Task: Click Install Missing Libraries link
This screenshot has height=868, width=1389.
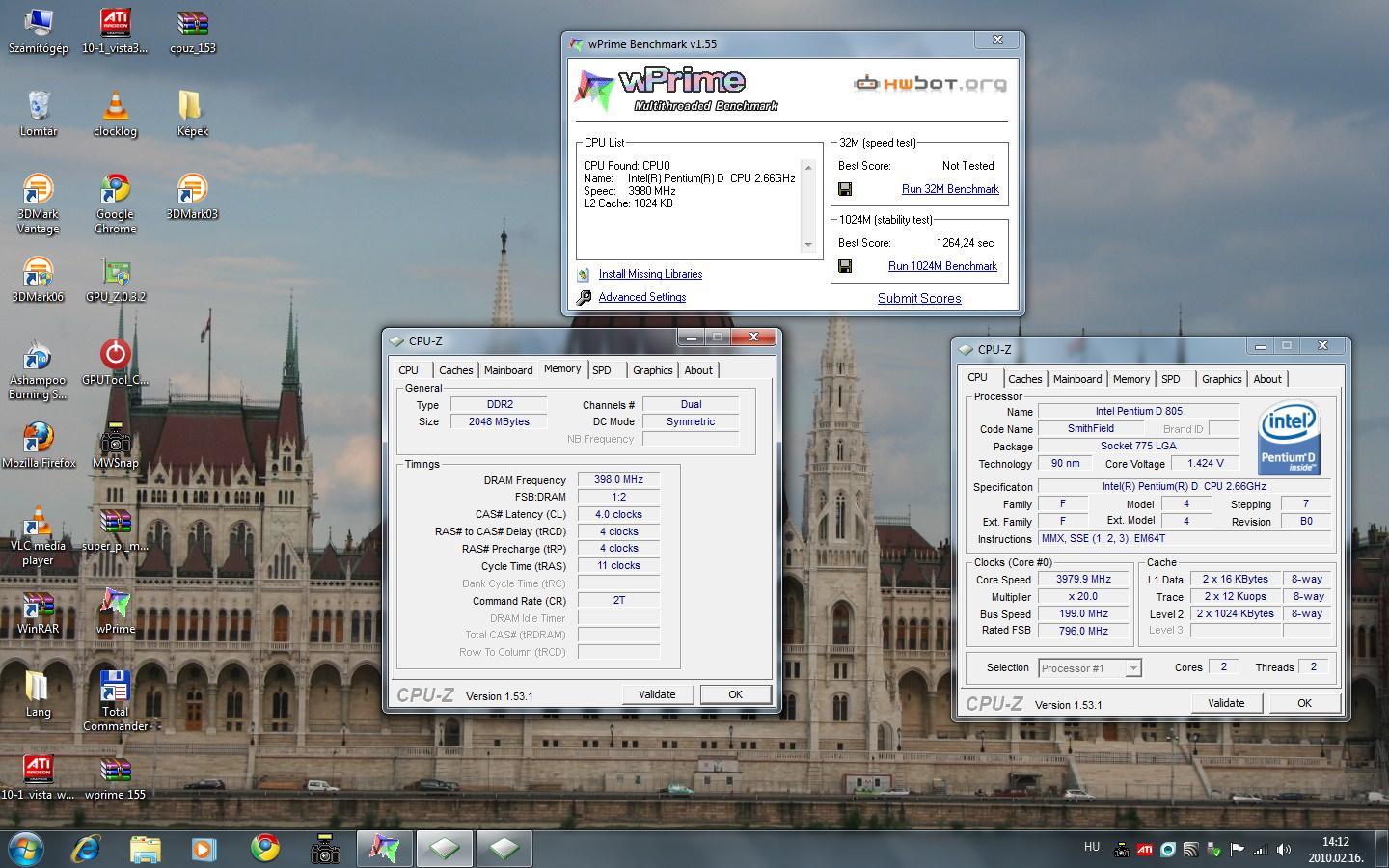Action: click(x=650, y=274)
